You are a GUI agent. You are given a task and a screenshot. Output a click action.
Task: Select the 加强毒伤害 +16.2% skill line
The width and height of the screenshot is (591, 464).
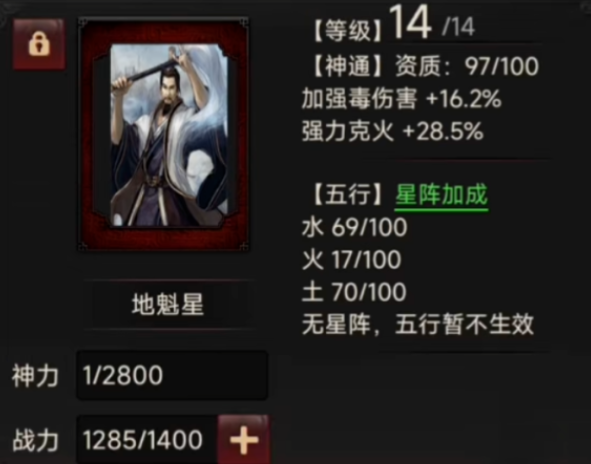pyautogui.click(x=401, y=99)
